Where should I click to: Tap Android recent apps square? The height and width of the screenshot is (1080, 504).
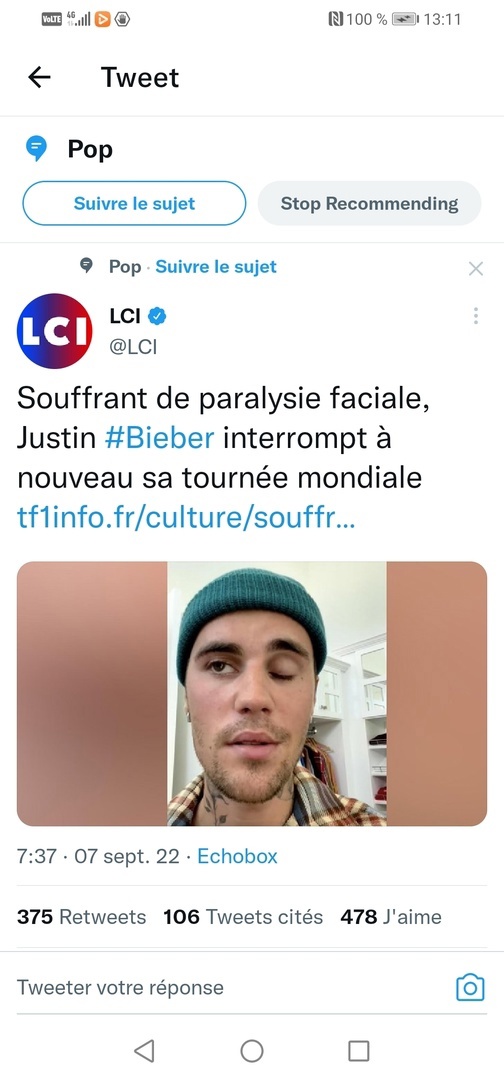pos(359,1050)
